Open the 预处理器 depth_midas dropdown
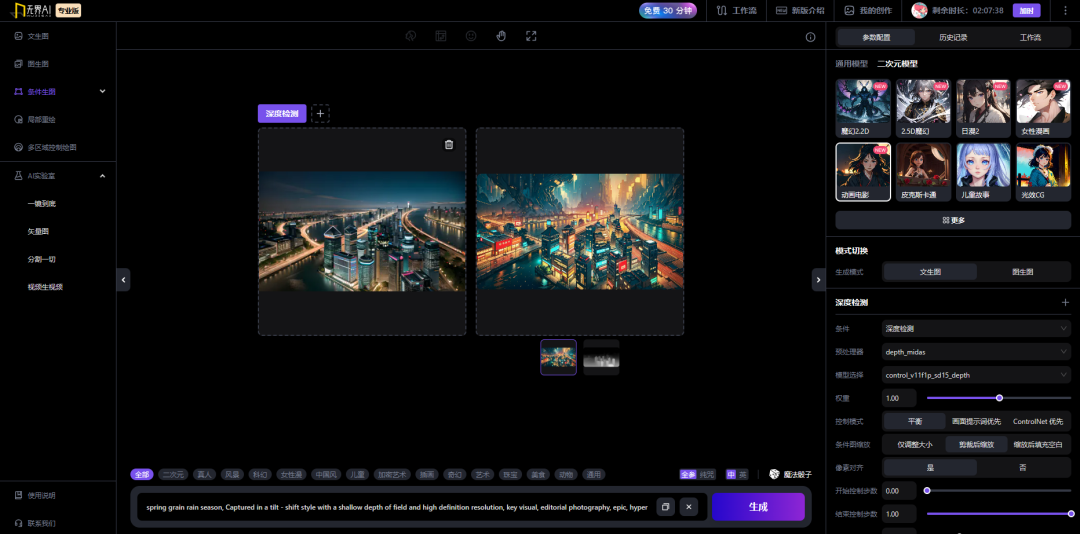The width and height of the screenshot is (1080, 534). point(976,351)
